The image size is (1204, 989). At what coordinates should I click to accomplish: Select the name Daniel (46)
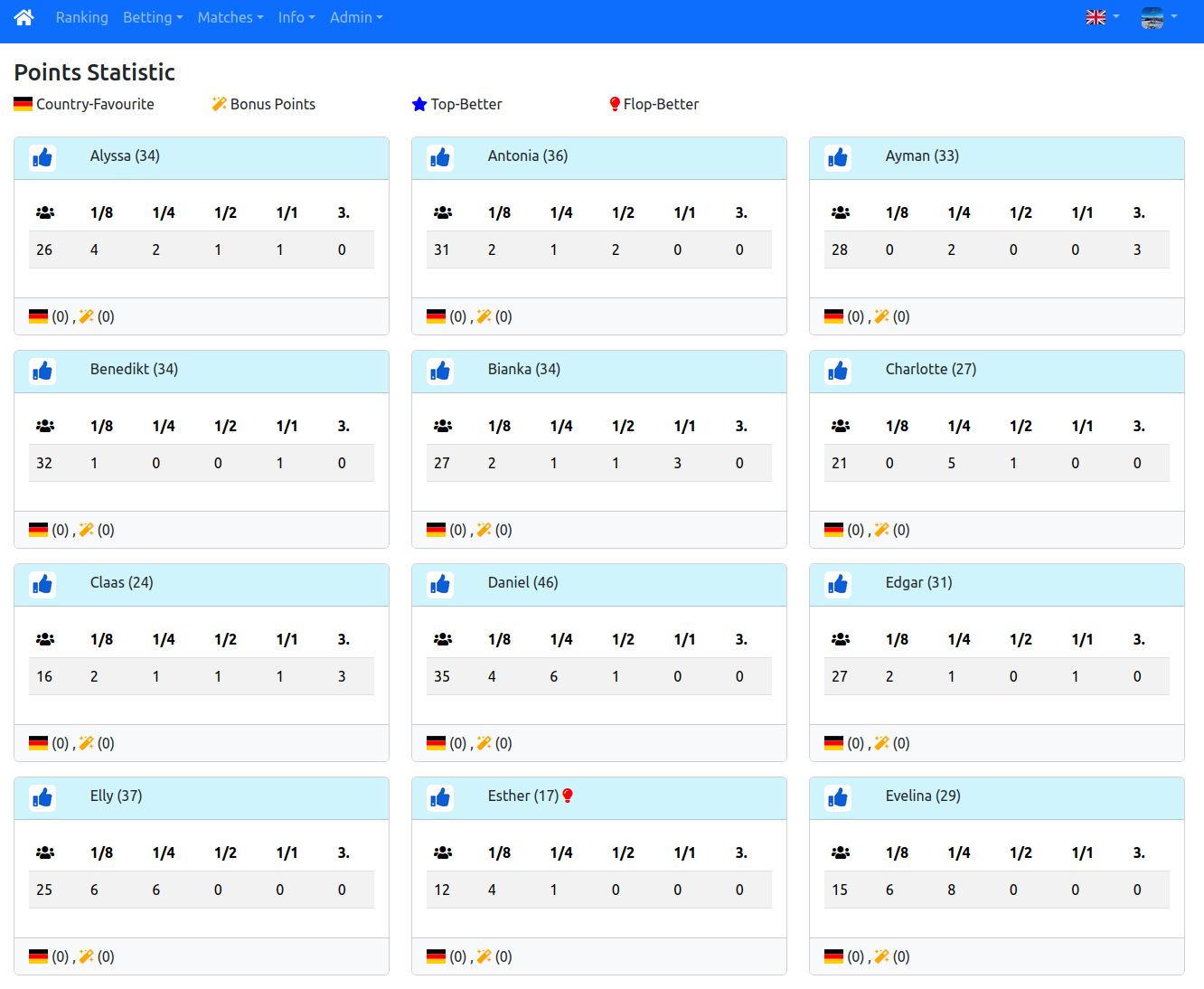(523, 582)
